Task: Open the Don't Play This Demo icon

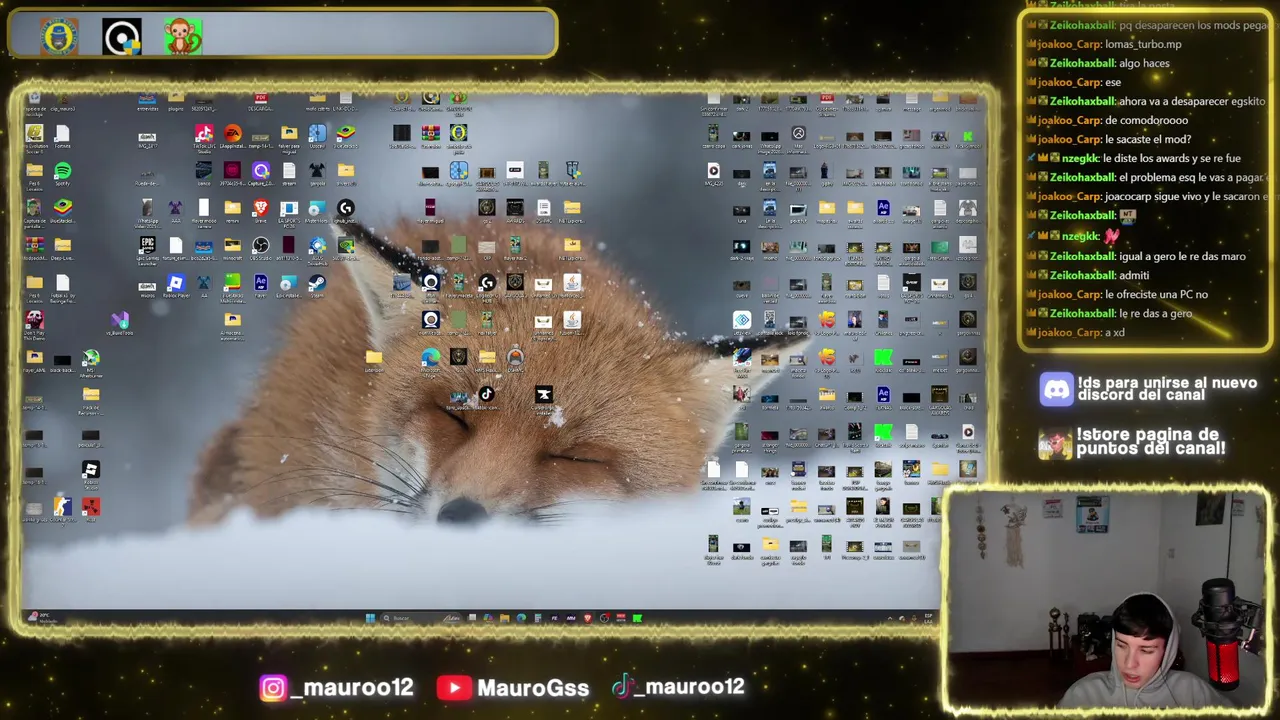Action: (x=34, y=320)
